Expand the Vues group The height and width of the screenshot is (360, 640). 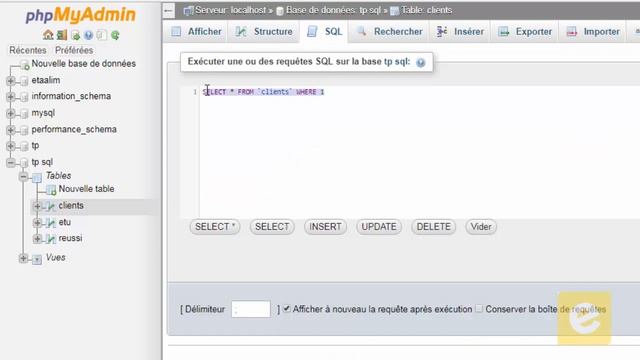(x=24, y=258)
